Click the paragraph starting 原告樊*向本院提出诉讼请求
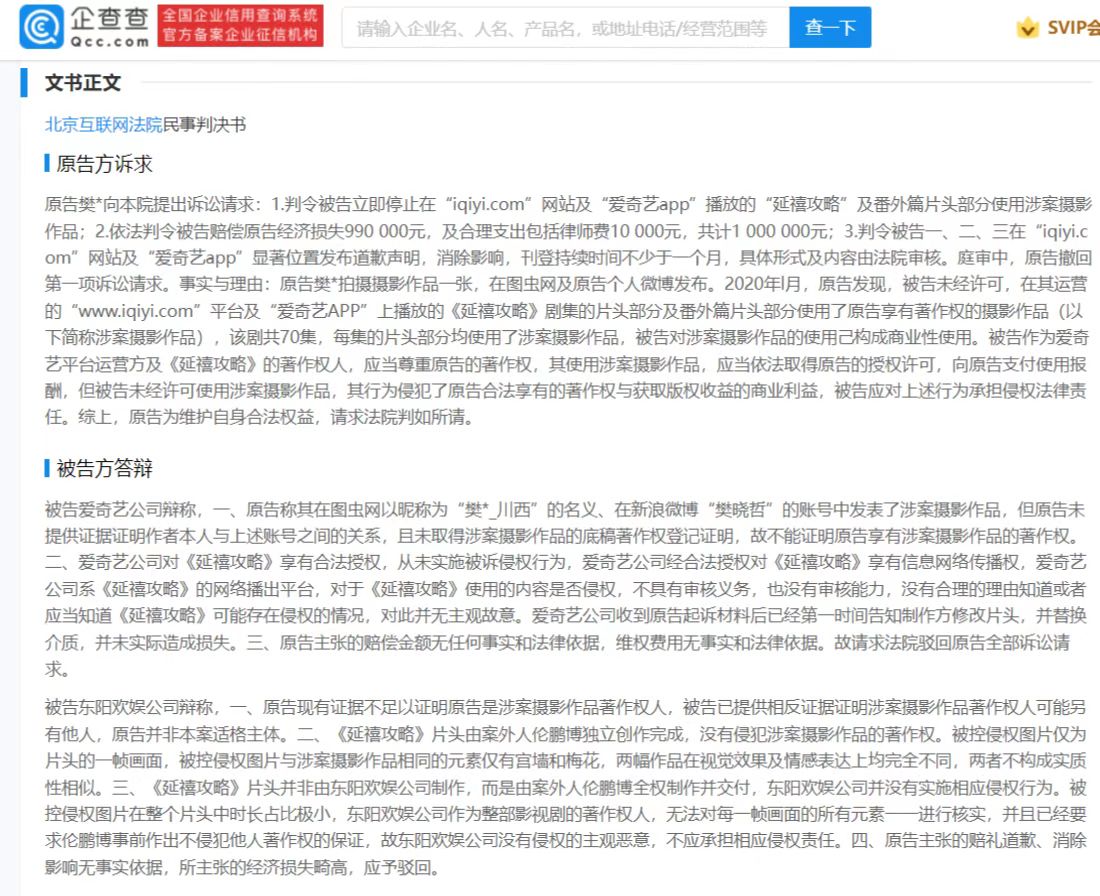 pyautogui.click(x=568, y=311)
